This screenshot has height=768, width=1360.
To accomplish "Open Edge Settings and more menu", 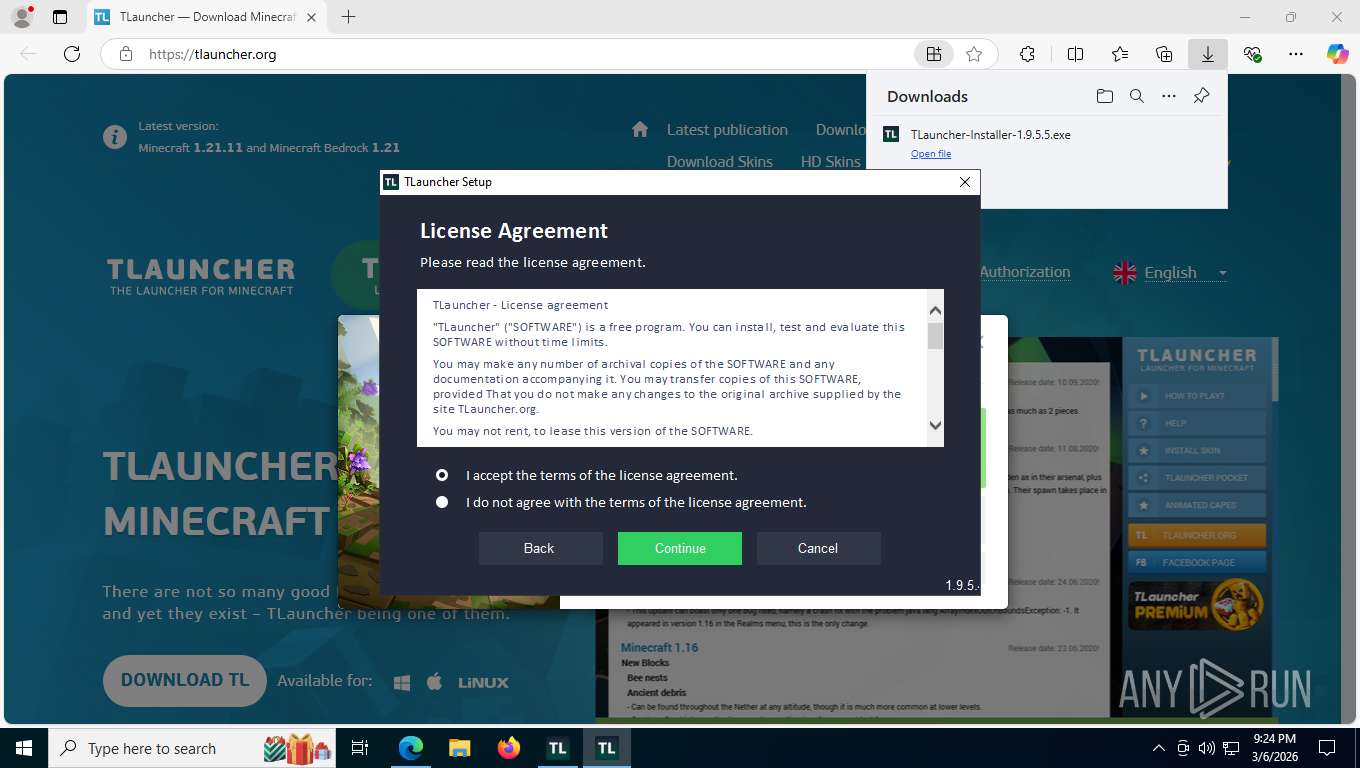I will point(1296,54).
